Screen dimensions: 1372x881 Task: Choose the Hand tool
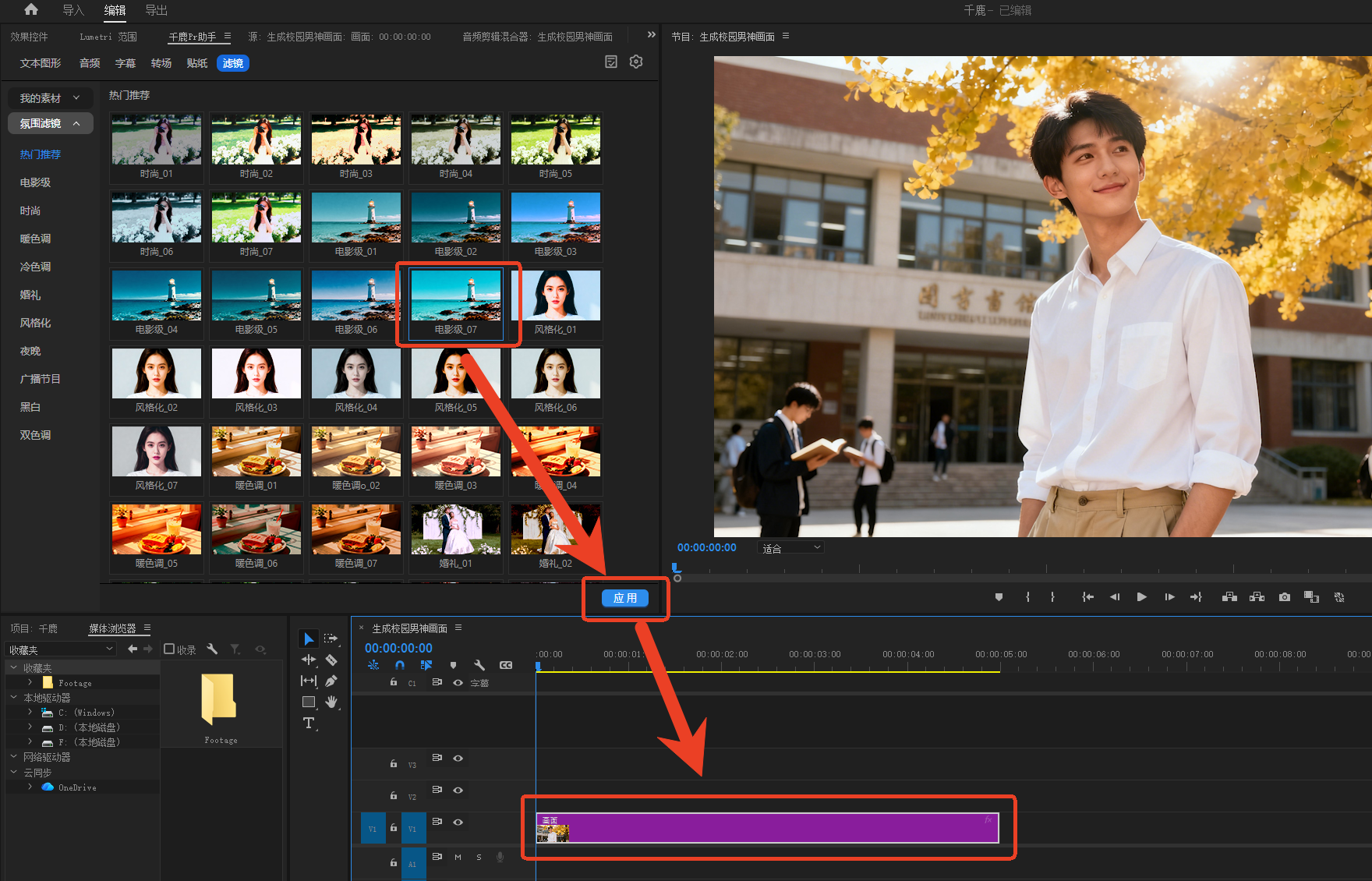[331, 702]
